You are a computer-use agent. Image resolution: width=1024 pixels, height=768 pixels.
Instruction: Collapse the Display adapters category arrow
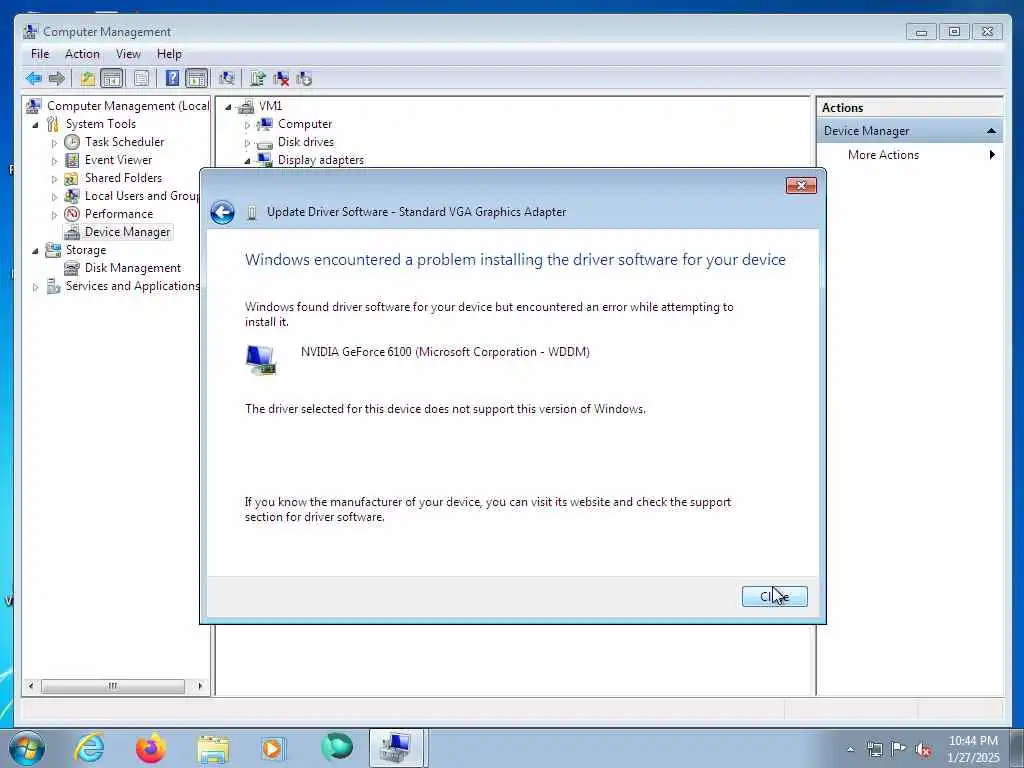click(x=247, y=161)
